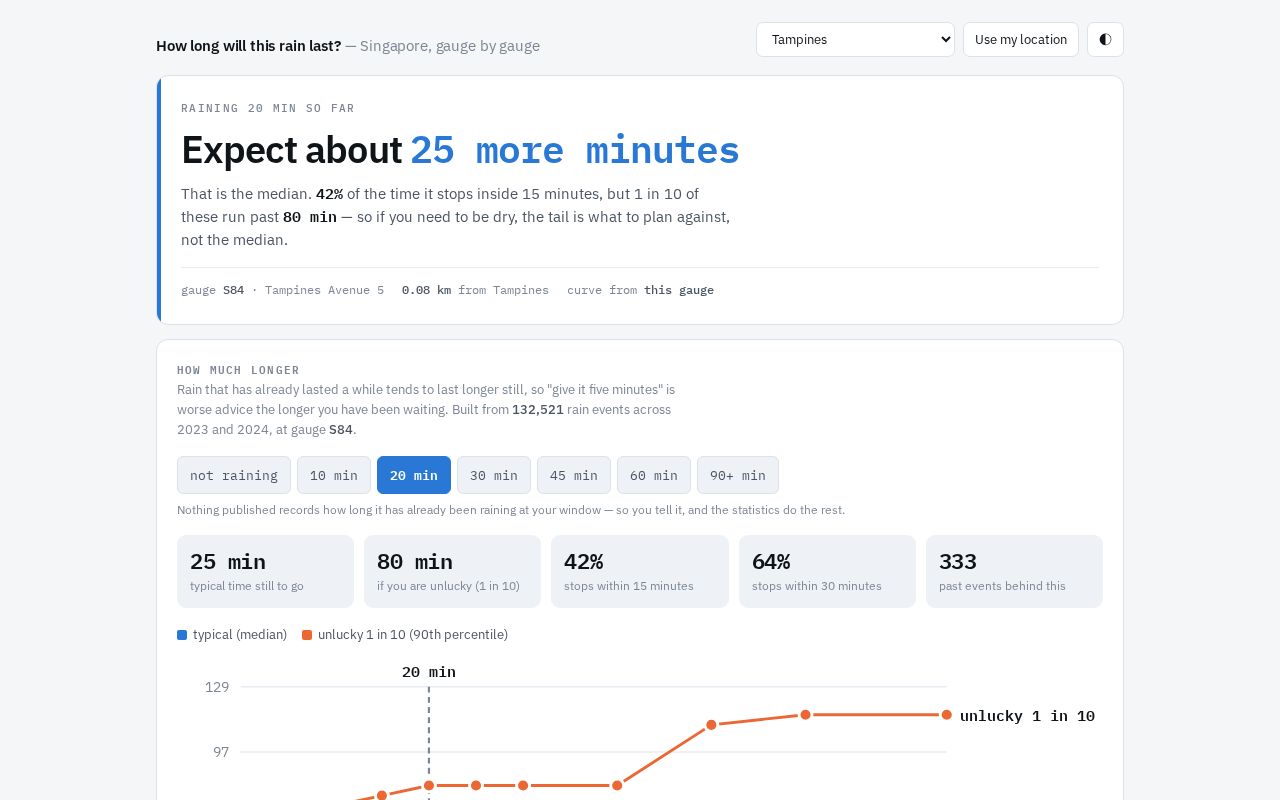Choose the 45 min duration option
1280x800 pixels.
[x=574, y=475]
